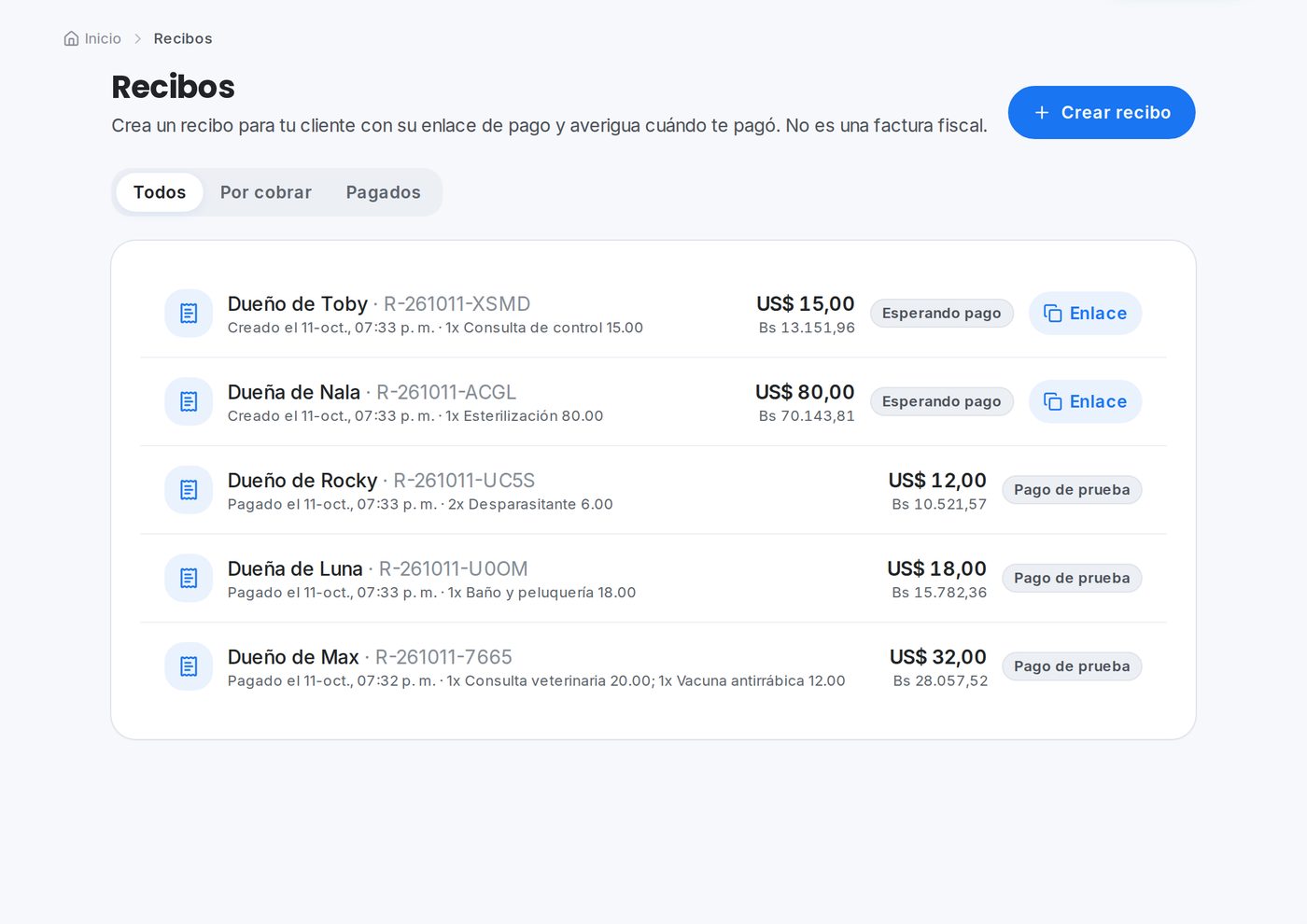This screenshot has height=924, width=1307.
Task: Click Pago de prueba badge for Rocky
Action: tap(1072, 490)
